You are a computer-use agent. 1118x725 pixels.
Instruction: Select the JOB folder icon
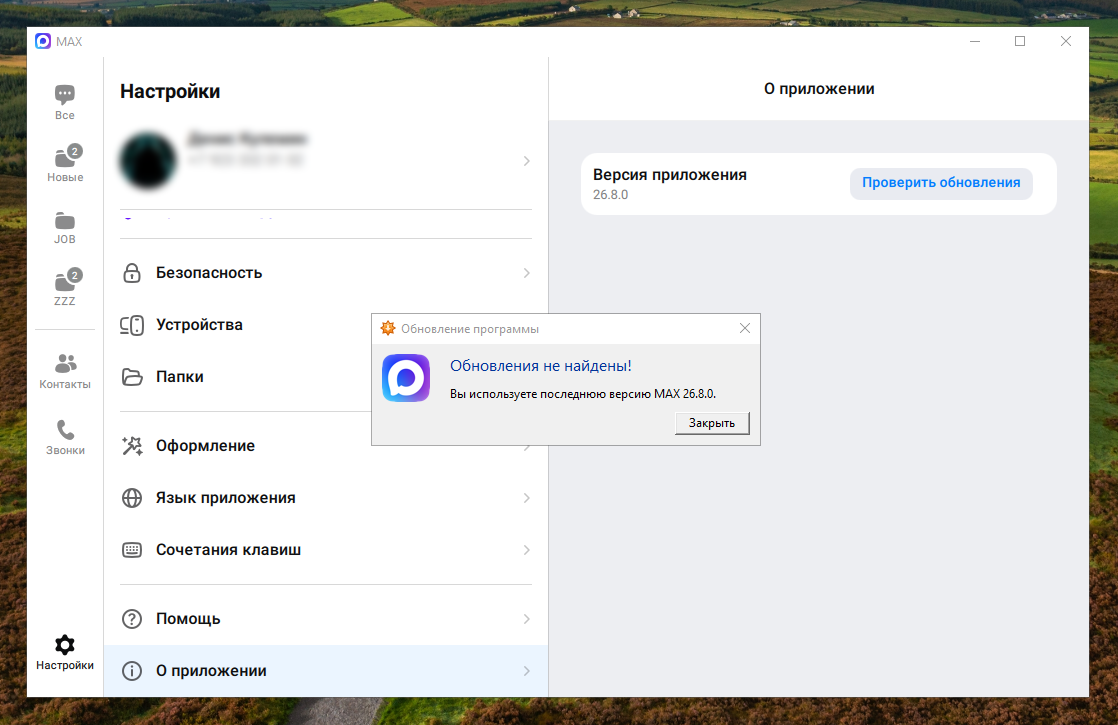(65, 221)
